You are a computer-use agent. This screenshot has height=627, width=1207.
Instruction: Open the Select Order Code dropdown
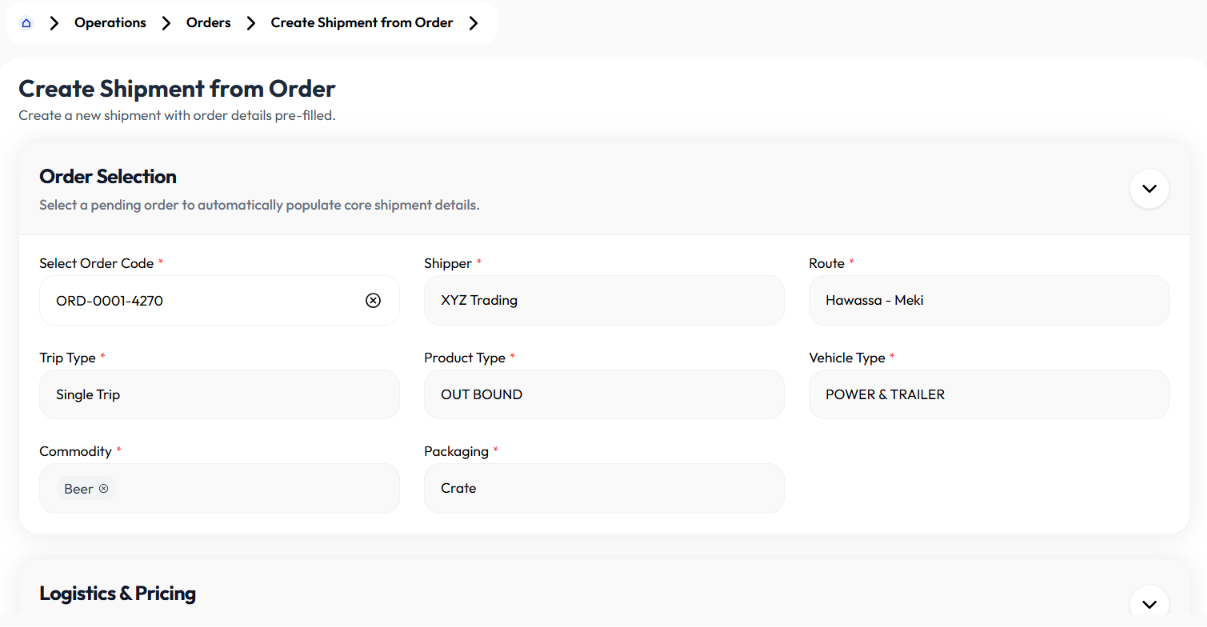coord(219,300)
